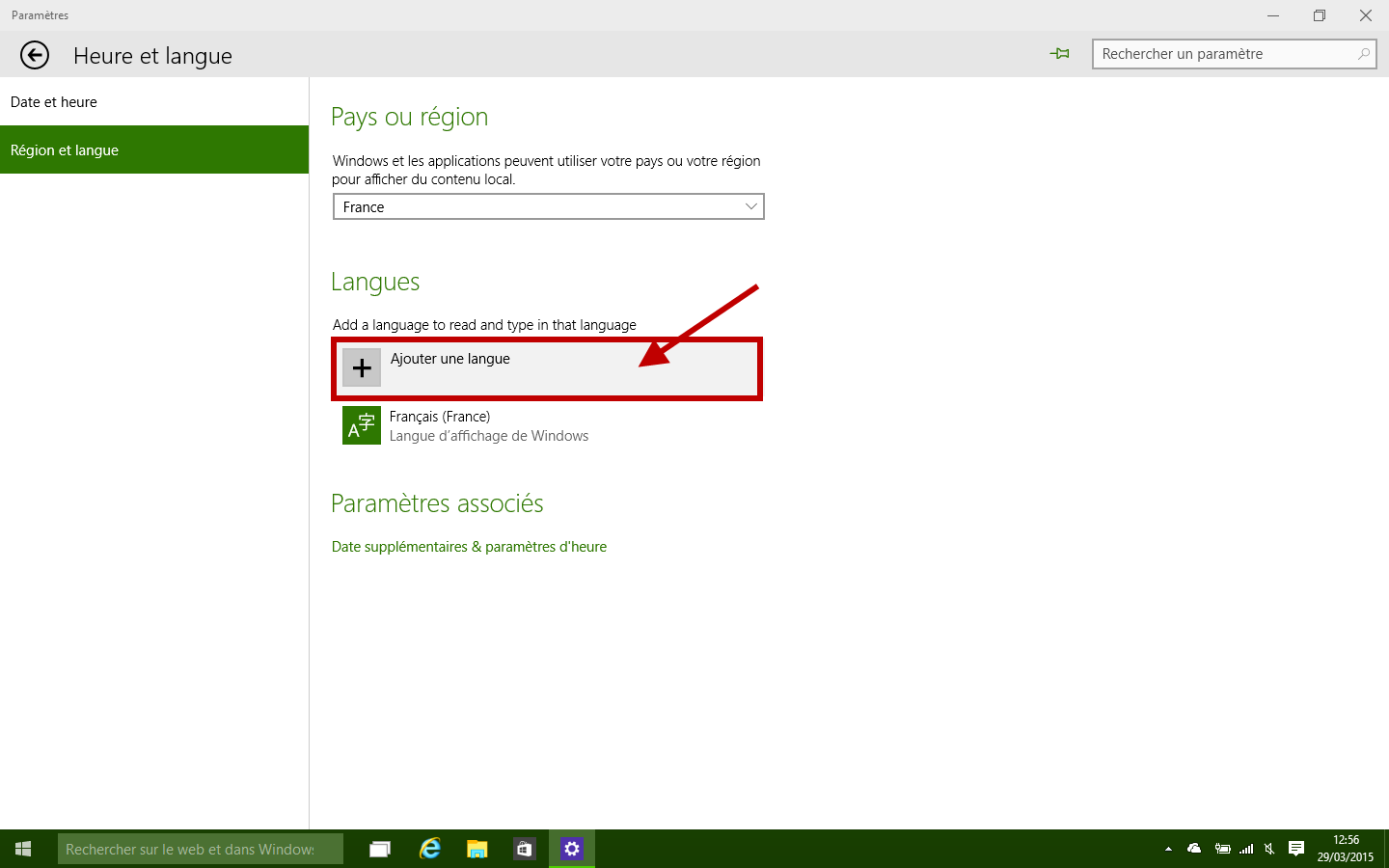
Task: Go back with the circular arrow button
Action: pyautogui.click(x=35, y=55)
